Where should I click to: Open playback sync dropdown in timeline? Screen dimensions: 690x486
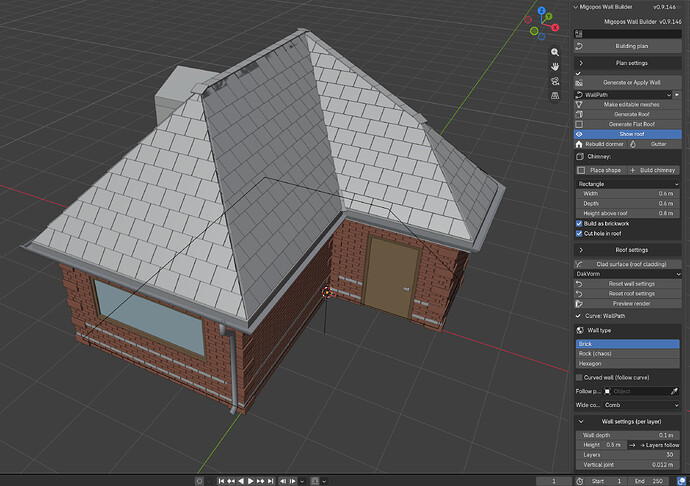pyautogui.click(x=302, y=481)
